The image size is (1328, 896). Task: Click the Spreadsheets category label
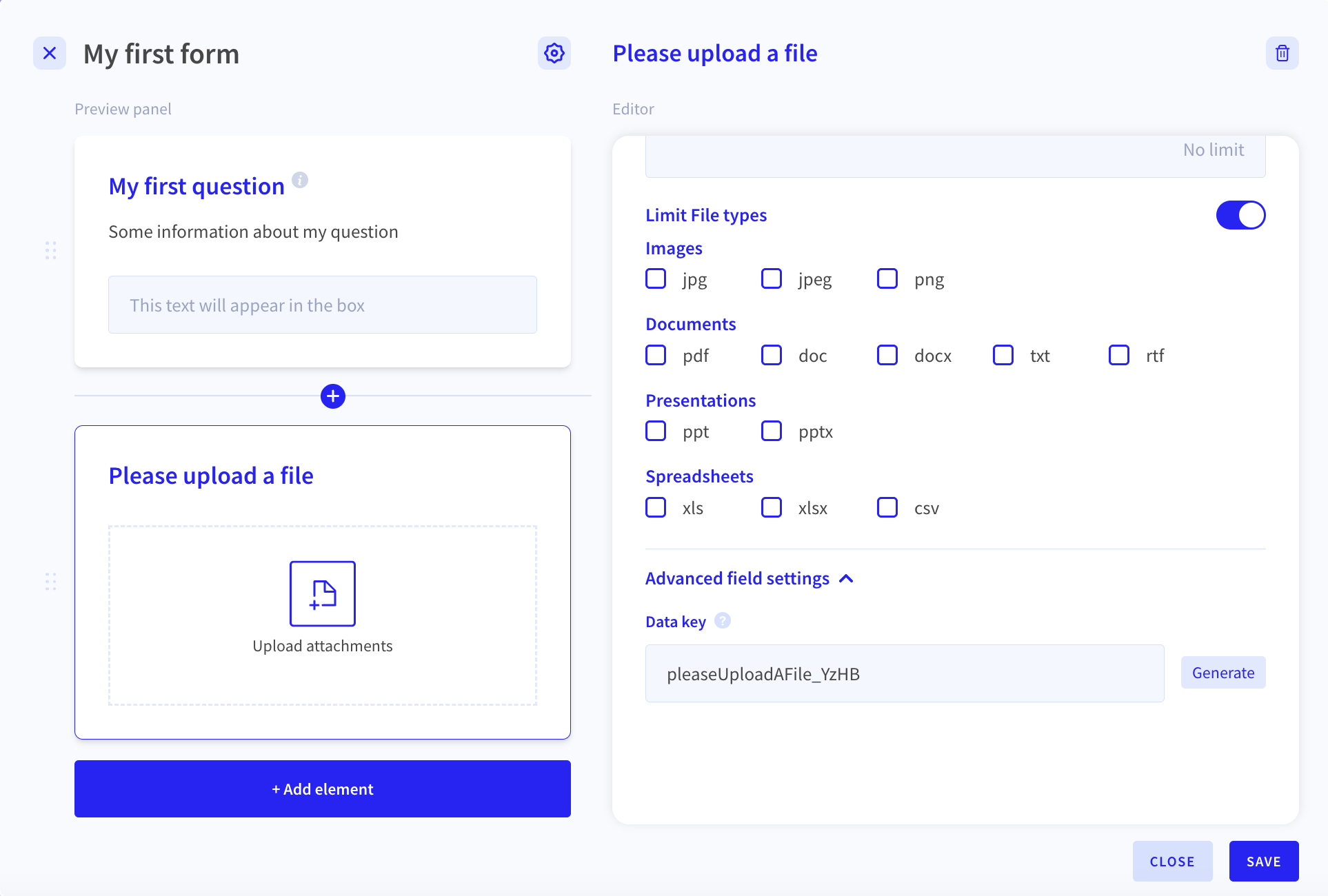(699, 476)
